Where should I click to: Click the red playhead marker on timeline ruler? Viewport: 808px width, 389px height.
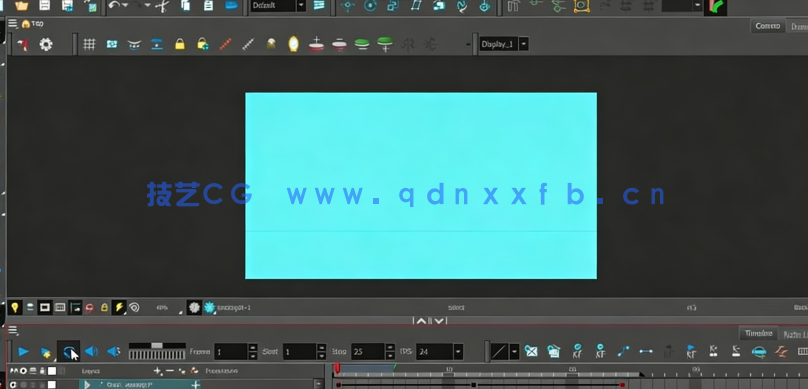click(337, 367)
